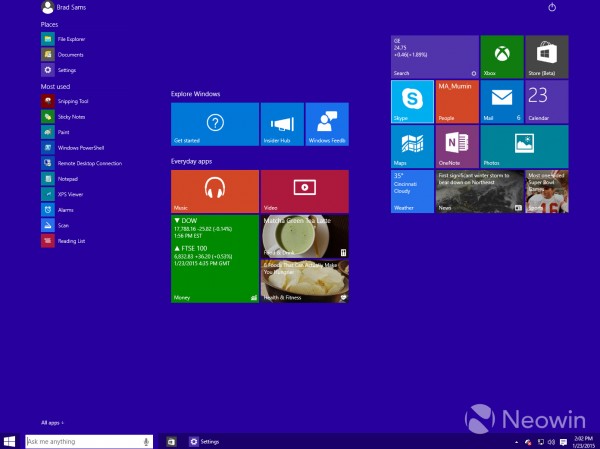Expand the All apps list
The height and width of the screenshot is (449, 600).
coord(53,423)
